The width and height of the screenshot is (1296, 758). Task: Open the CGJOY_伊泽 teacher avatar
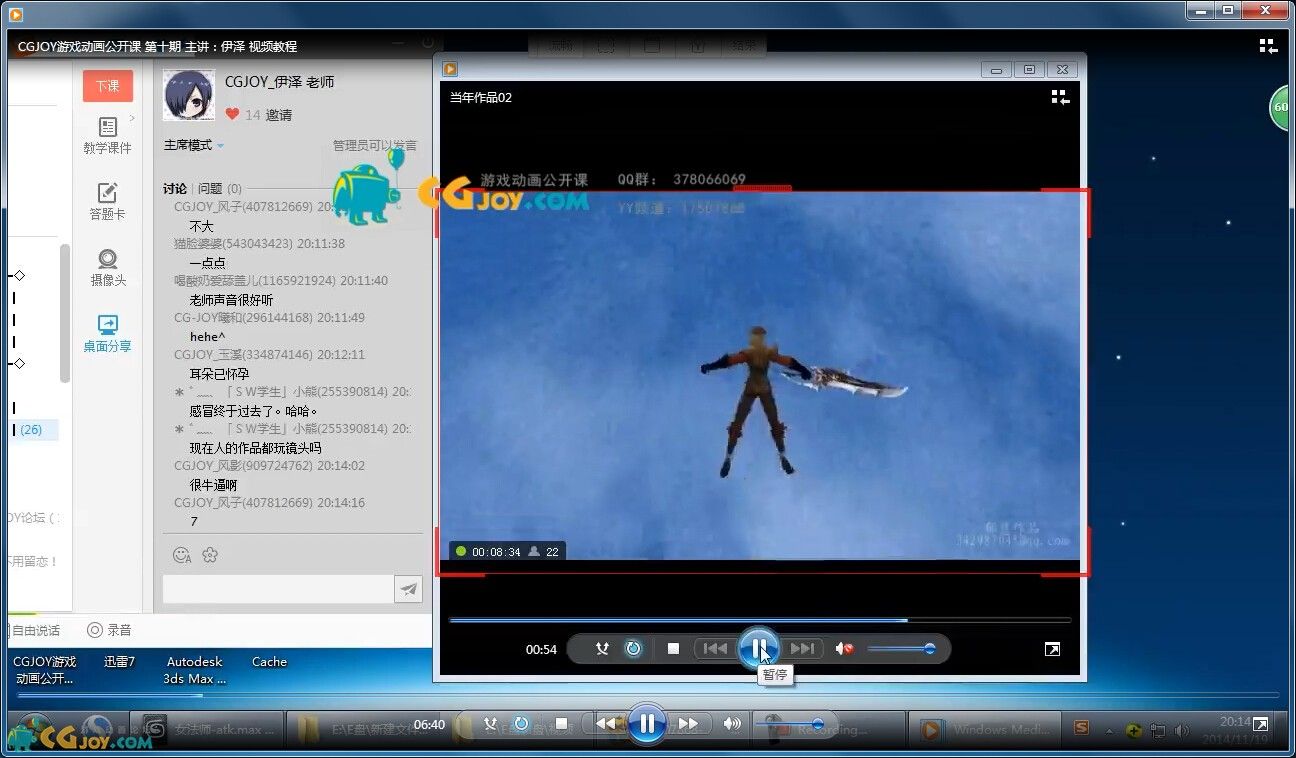189,96
